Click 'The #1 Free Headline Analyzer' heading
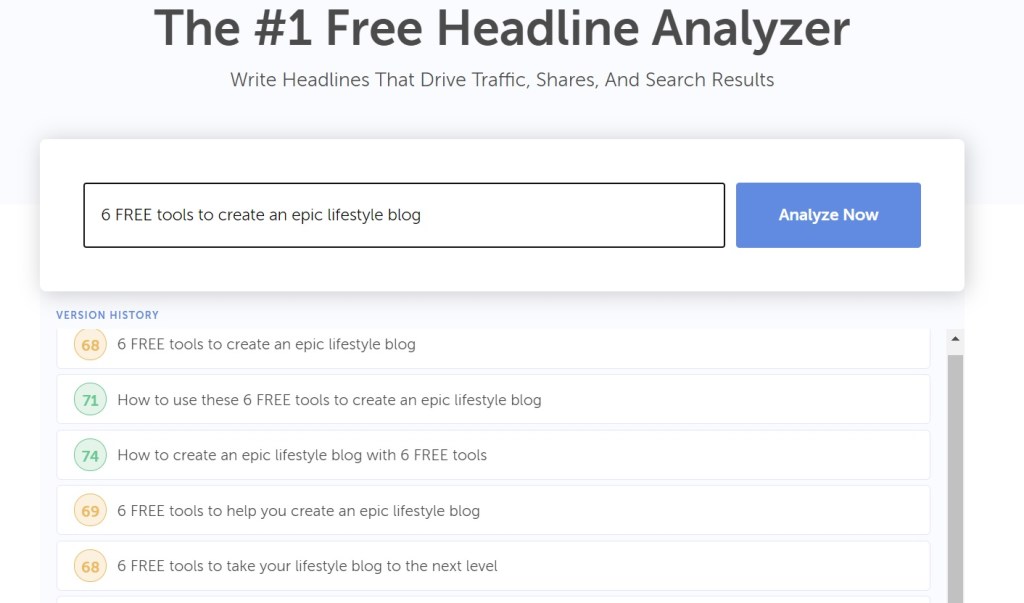This screenshot has height=603, width=1024. (x=501, y=29)
